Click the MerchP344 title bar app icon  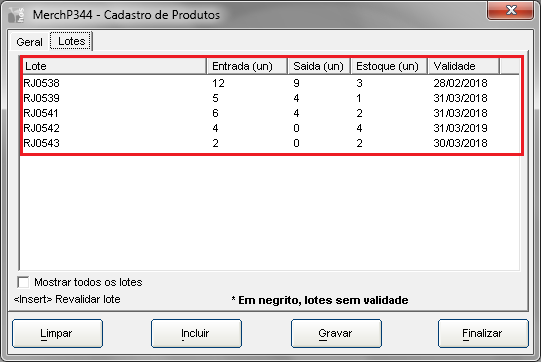(17, 15)
